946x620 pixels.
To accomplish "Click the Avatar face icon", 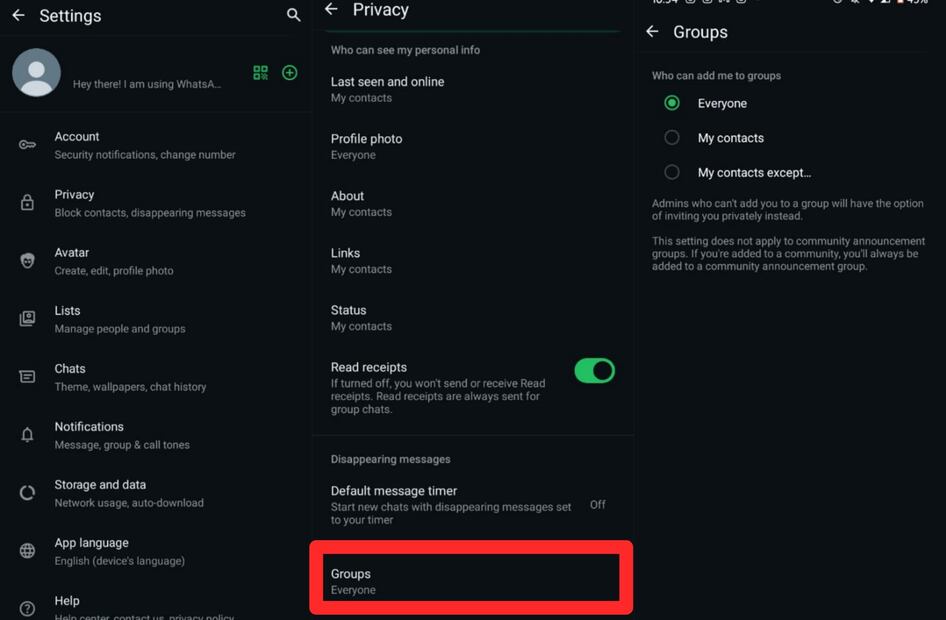I will [x=27, y=261].
